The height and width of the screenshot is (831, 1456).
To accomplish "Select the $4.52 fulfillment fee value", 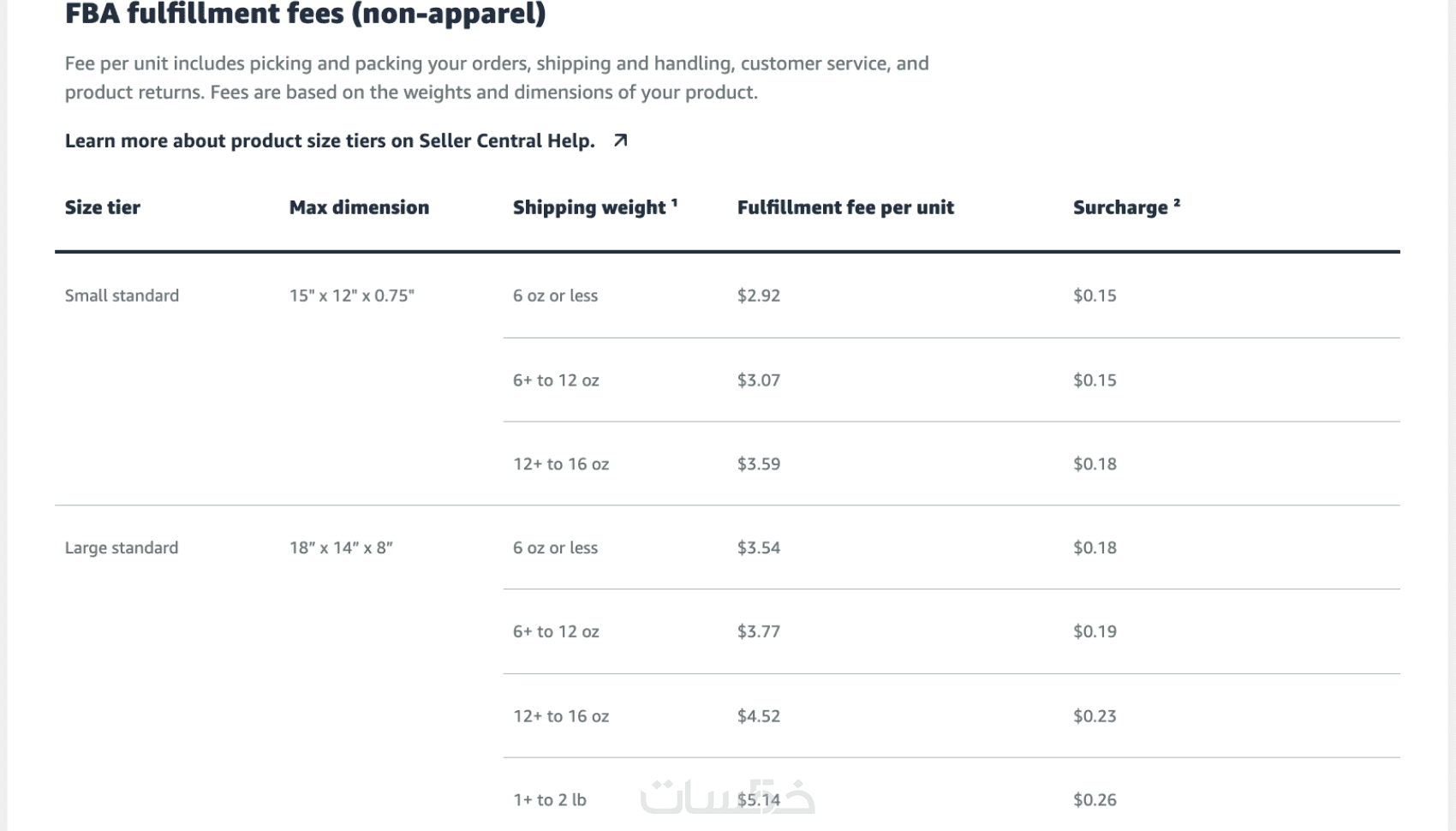I will point(758,715).
